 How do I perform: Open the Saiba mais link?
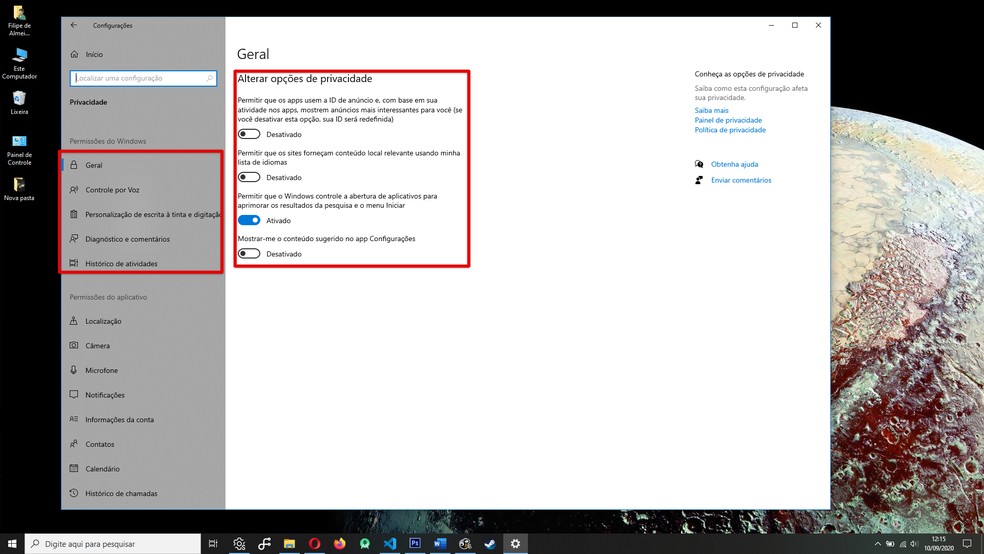coord(711,110)
